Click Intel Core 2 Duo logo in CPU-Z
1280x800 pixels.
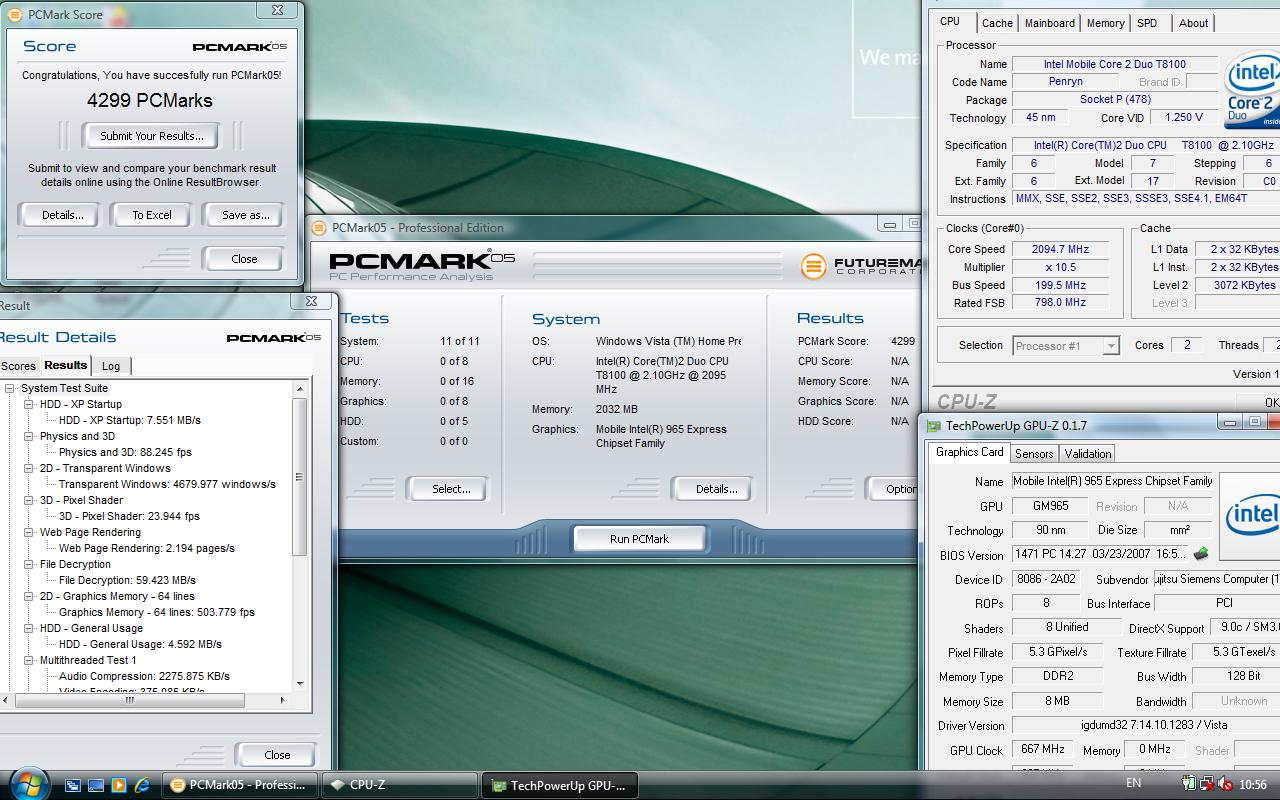pos(1252,90)
